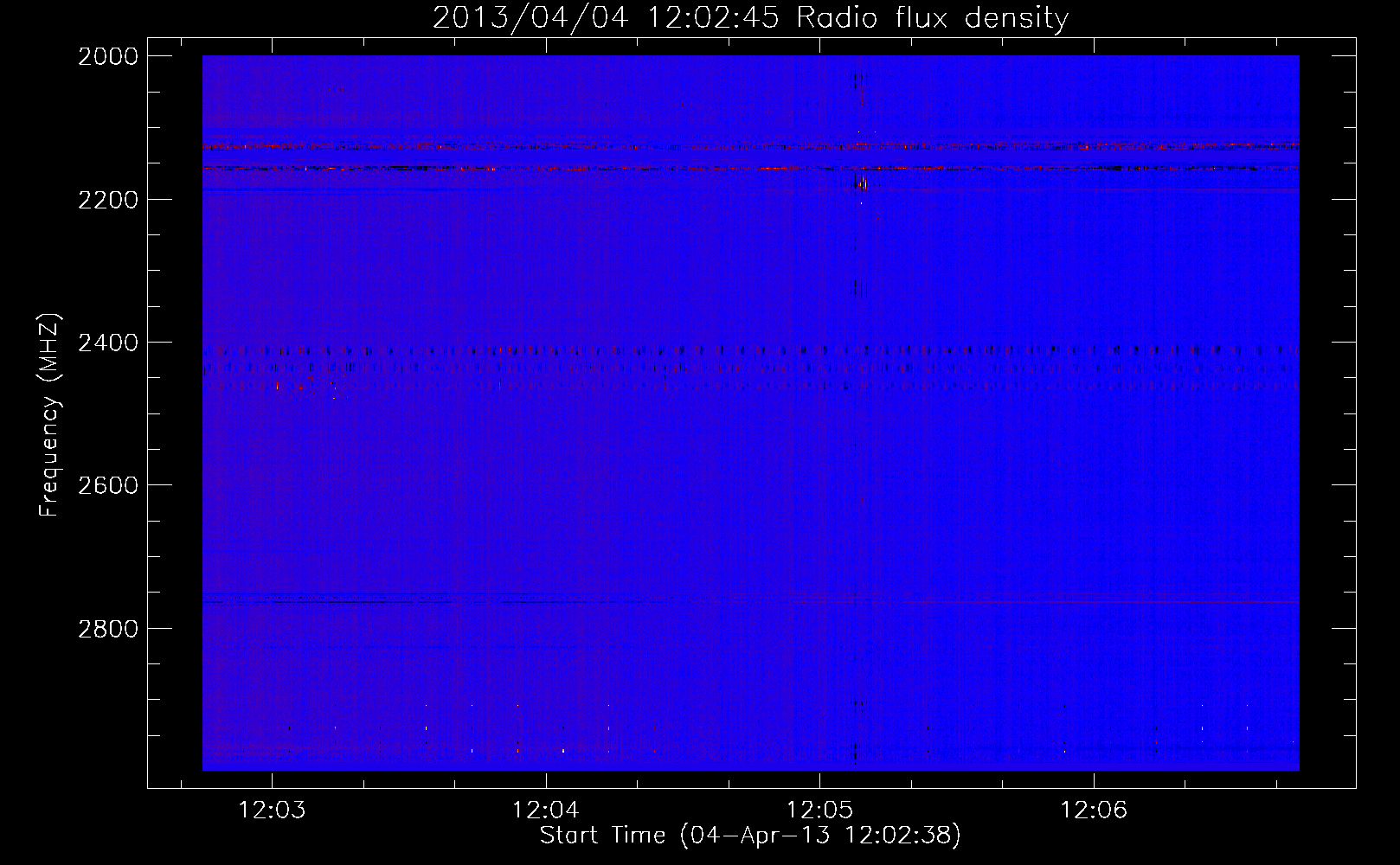Click the 12:05 time axis label
Image resolution: width=1400 pixels, height=865 pixels.
(x=819, y=811)
